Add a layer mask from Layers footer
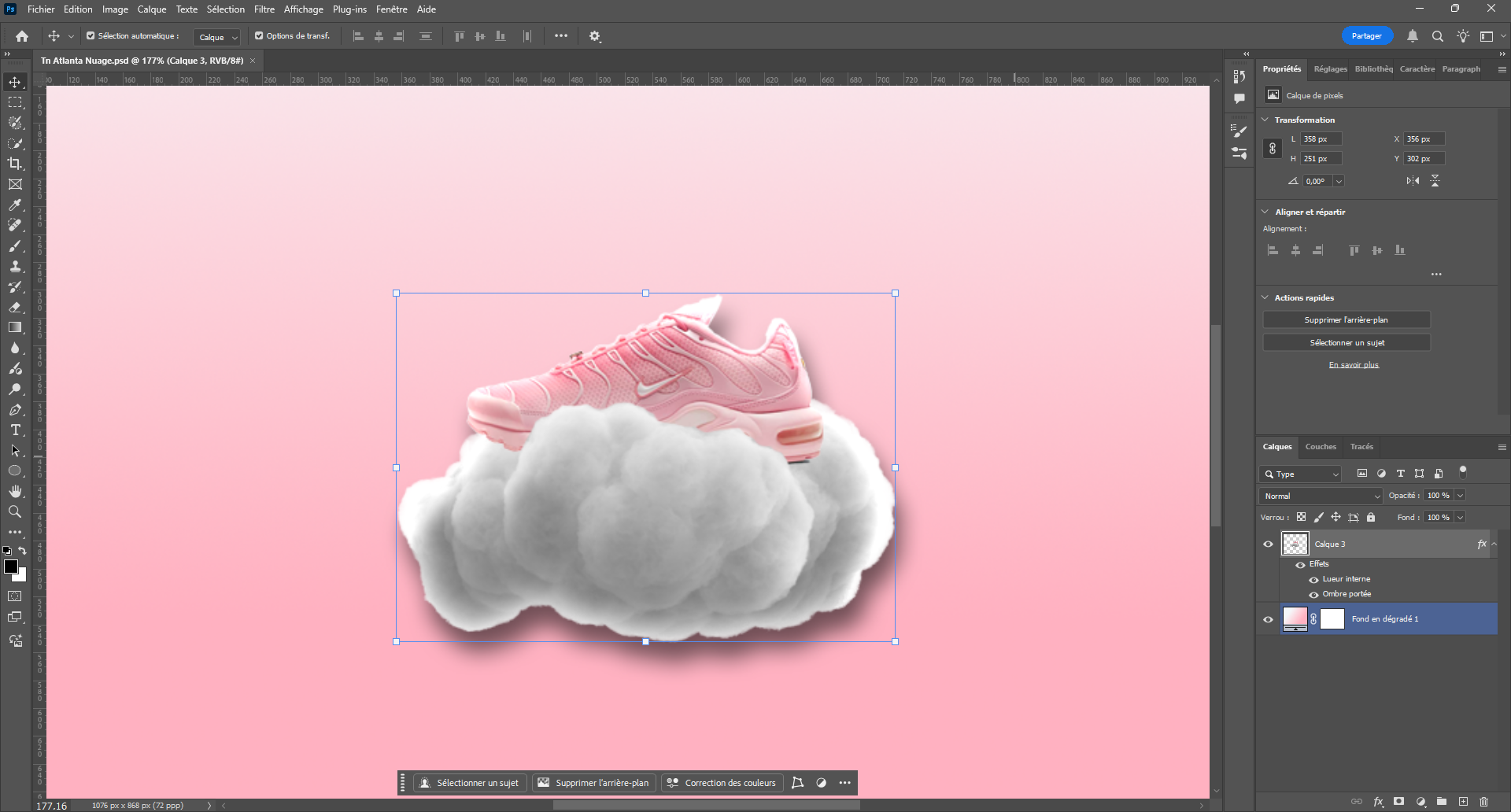The width and height of the screenshot is (1511, 812). (x=1398, y=802)
